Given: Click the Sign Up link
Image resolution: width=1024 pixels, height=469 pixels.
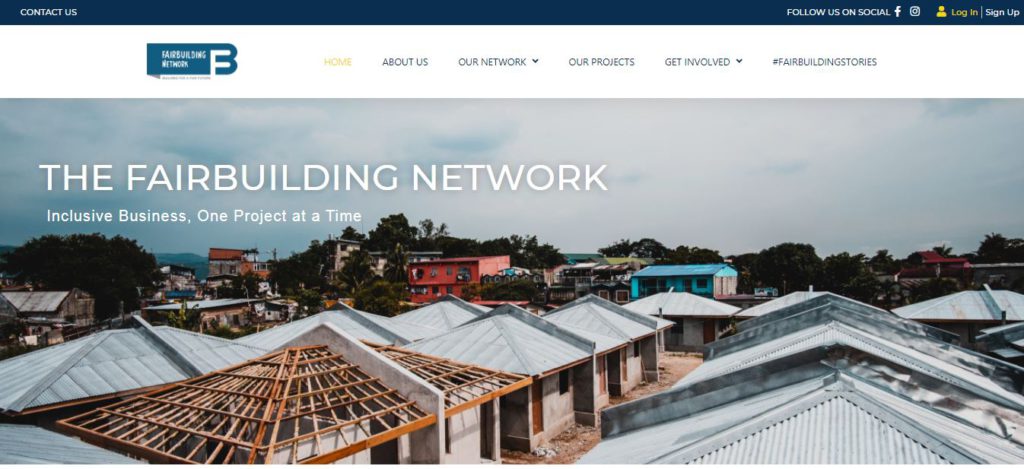Looking at the screenshot, I should pyautogui.click(x=1002, y=12).
